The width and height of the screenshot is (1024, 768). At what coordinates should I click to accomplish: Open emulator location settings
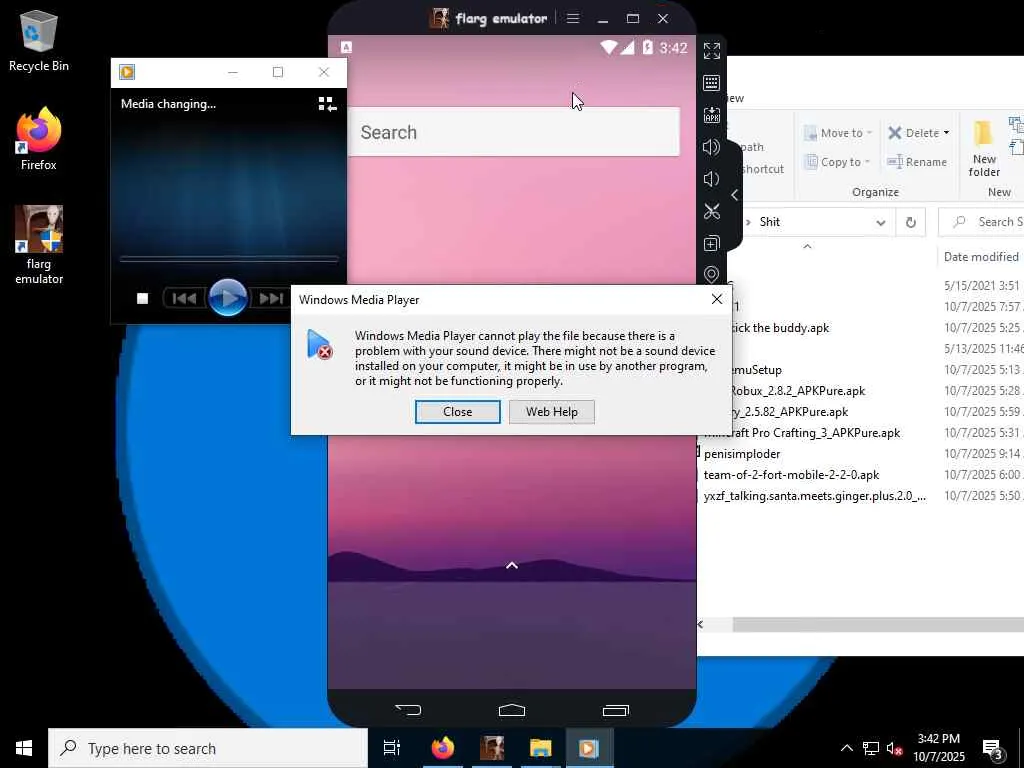(711, 274)
